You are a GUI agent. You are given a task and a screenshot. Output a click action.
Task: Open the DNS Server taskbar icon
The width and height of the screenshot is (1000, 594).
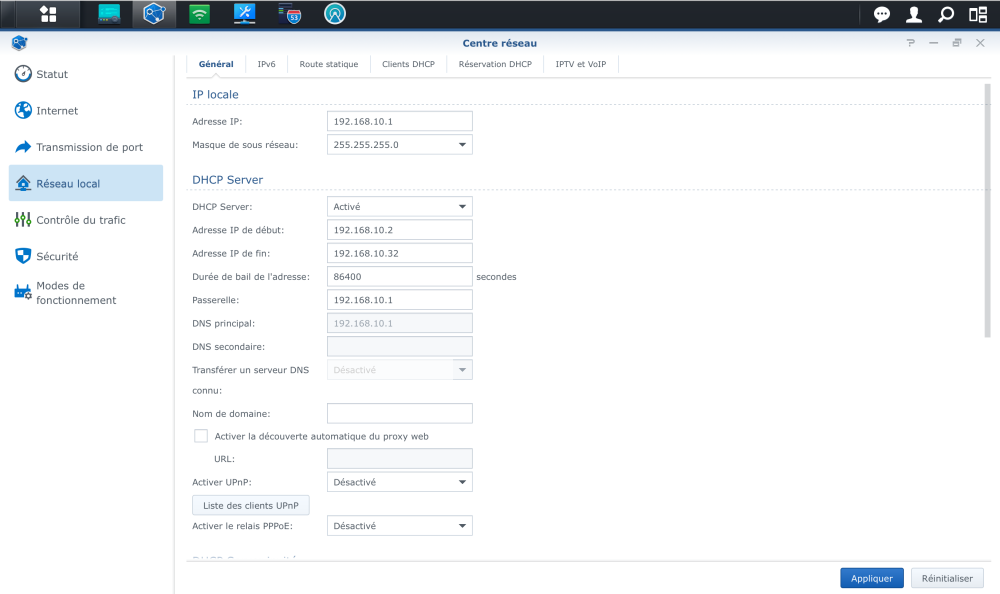click(291, 14)
